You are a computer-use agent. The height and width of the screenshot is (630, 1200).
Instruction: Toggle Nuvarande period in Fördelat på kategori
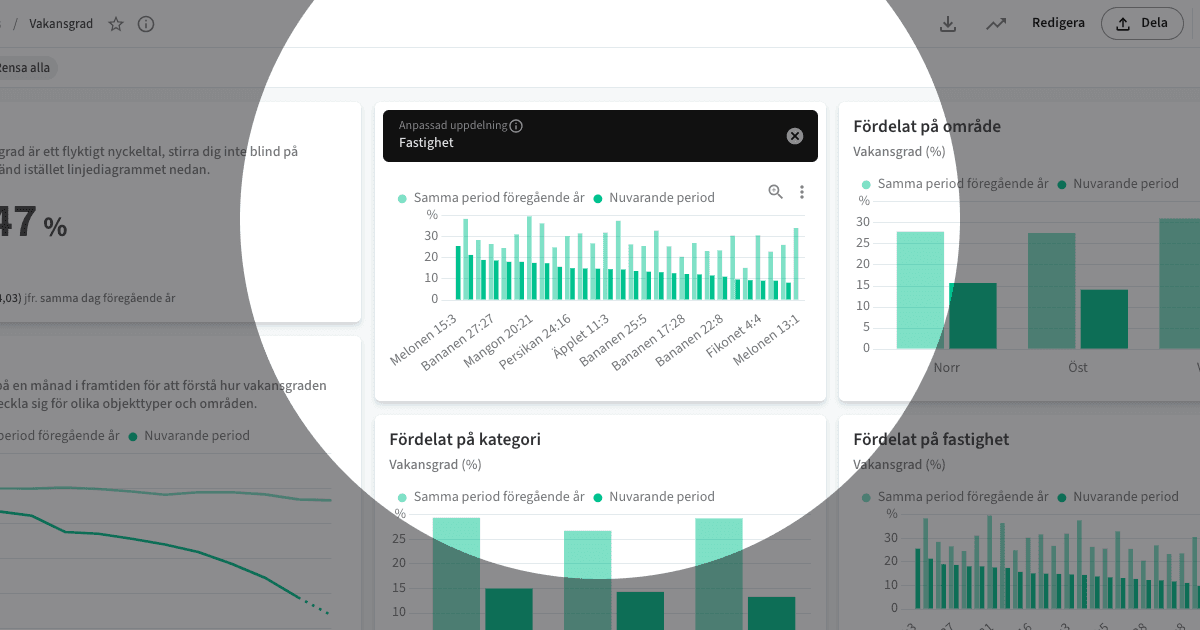(654, 497)
